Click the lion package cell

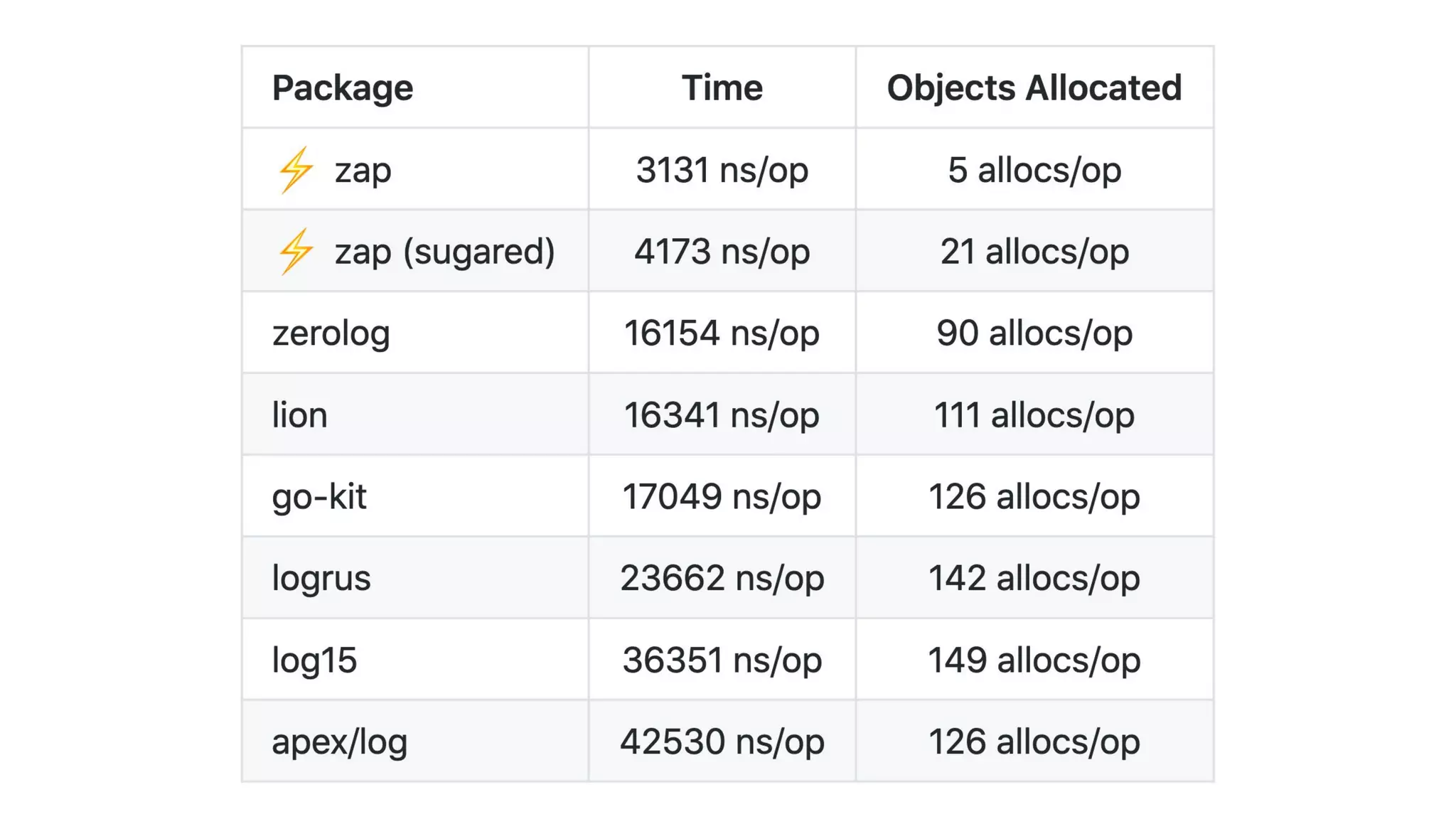click(x=299, y=414)
